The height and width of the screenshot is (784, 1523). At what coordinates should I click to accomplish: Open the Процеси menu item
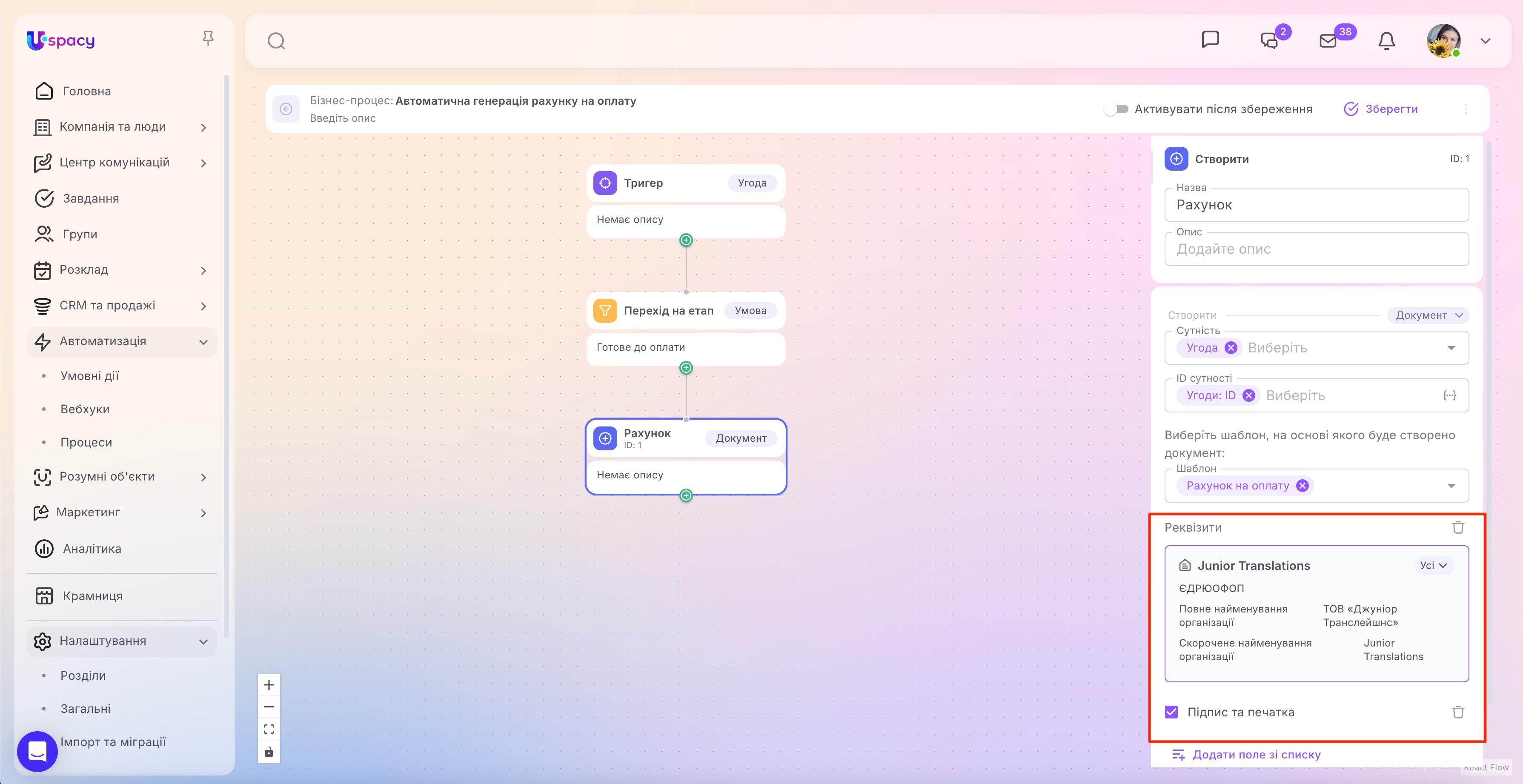click(x=86, y=442)
